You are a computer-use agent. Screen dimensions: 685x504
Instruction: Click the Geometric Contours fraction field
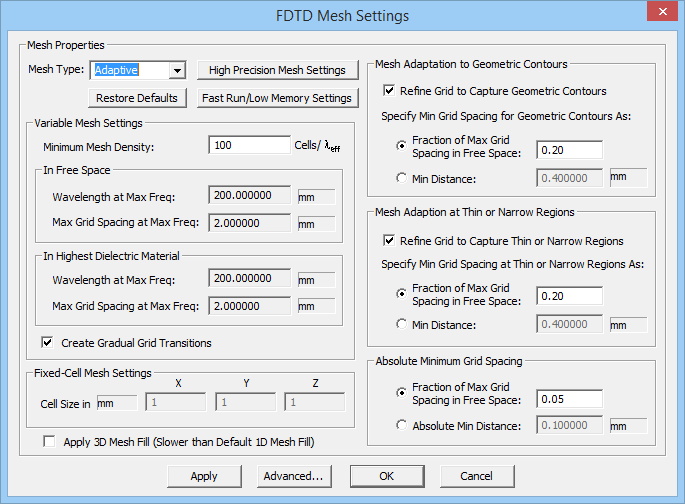[569, 150]
